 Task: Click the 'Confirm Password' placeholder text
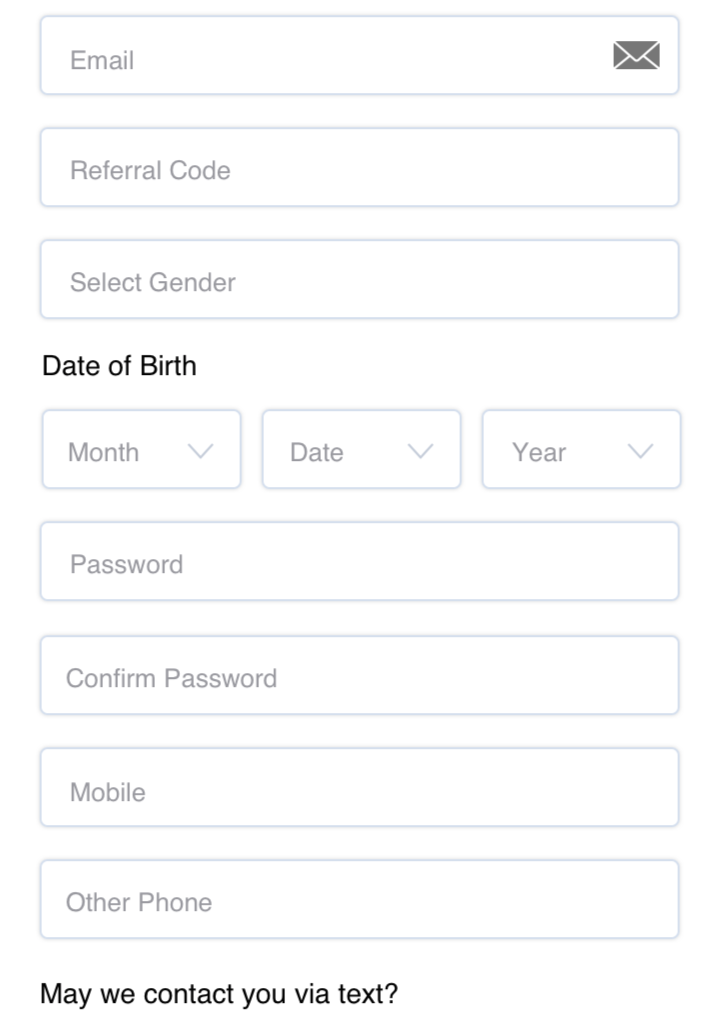click(171, 678)
